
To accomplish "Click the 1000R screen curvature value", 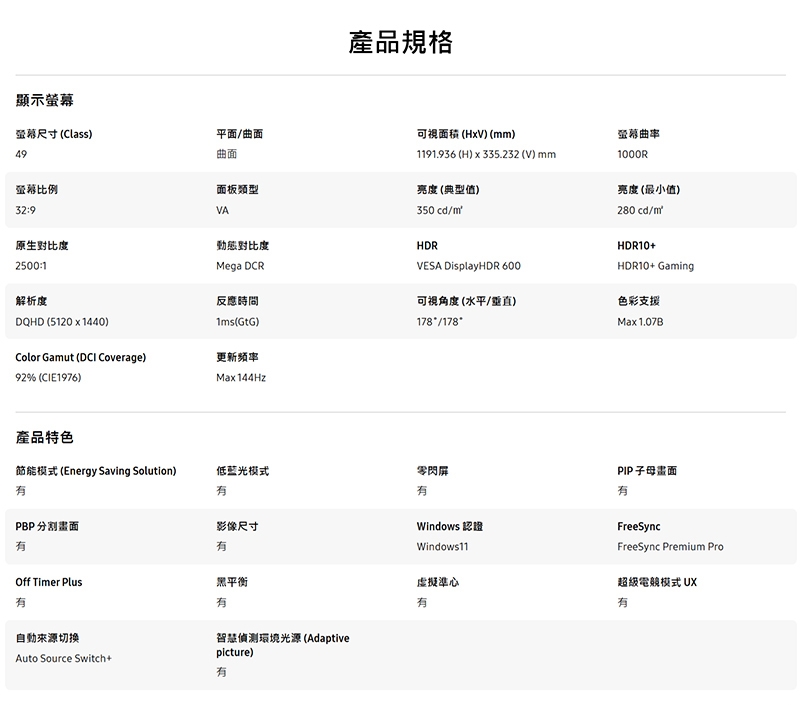I will tap(633, 155).
